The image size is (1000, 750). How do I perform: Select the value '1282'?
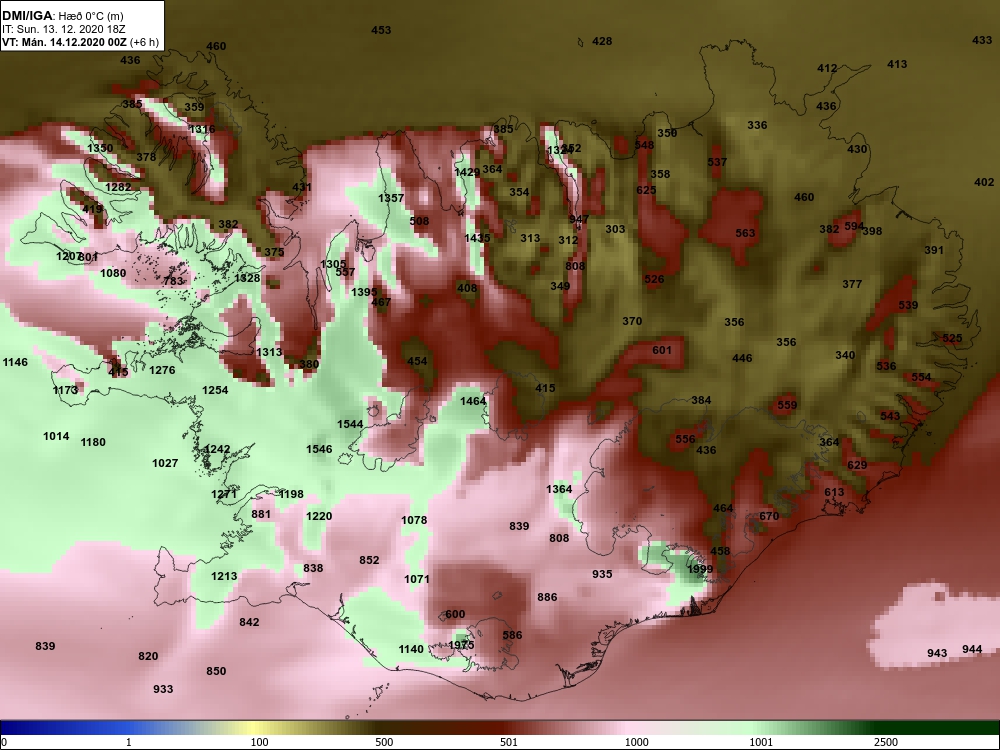(118, 187)
